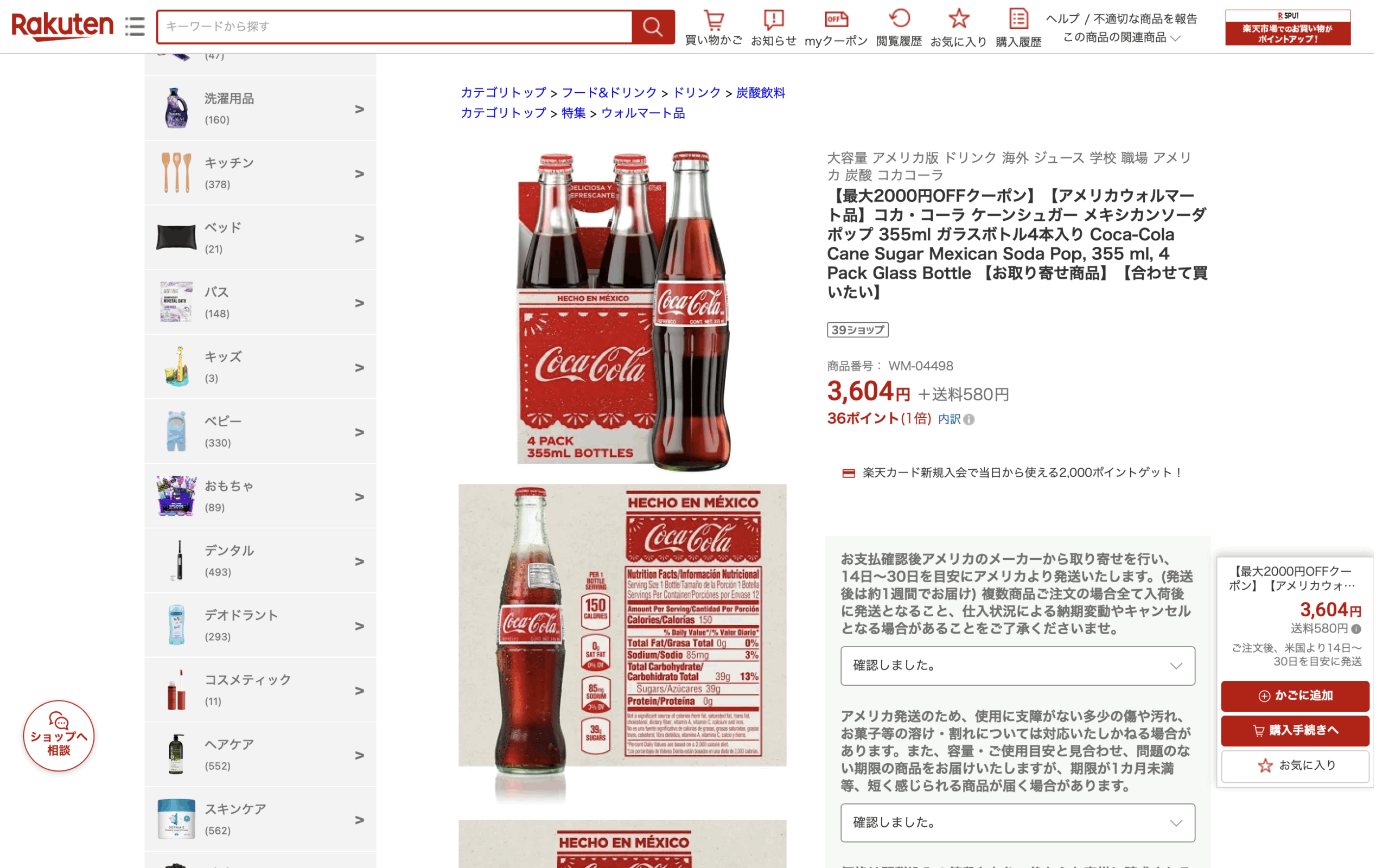
Task: Click the ショップへ相談 chat bubble
Action: click(x=59, y=736)
